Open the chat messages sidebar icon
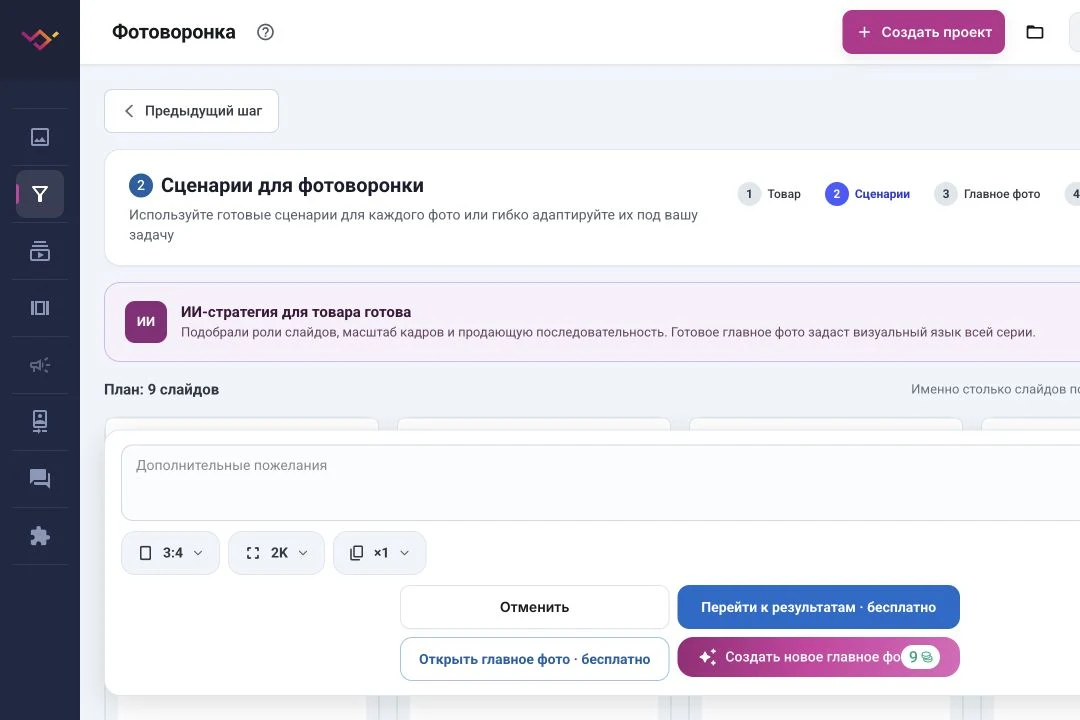The height and width of the screenshot is (720, 1080). pos(40,478)
